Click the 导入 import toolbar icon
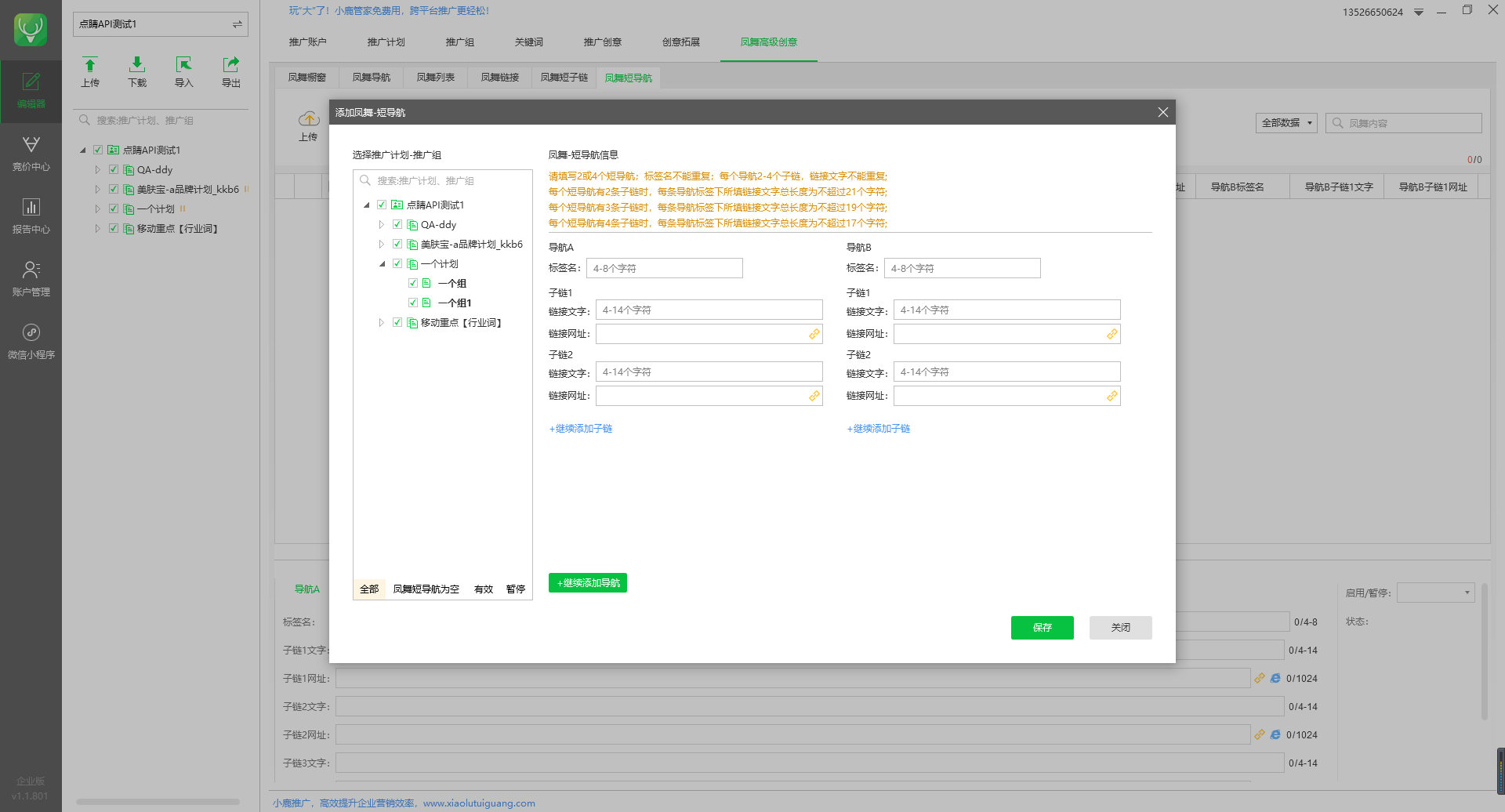1505x812 pixels. tap(184, 71)
